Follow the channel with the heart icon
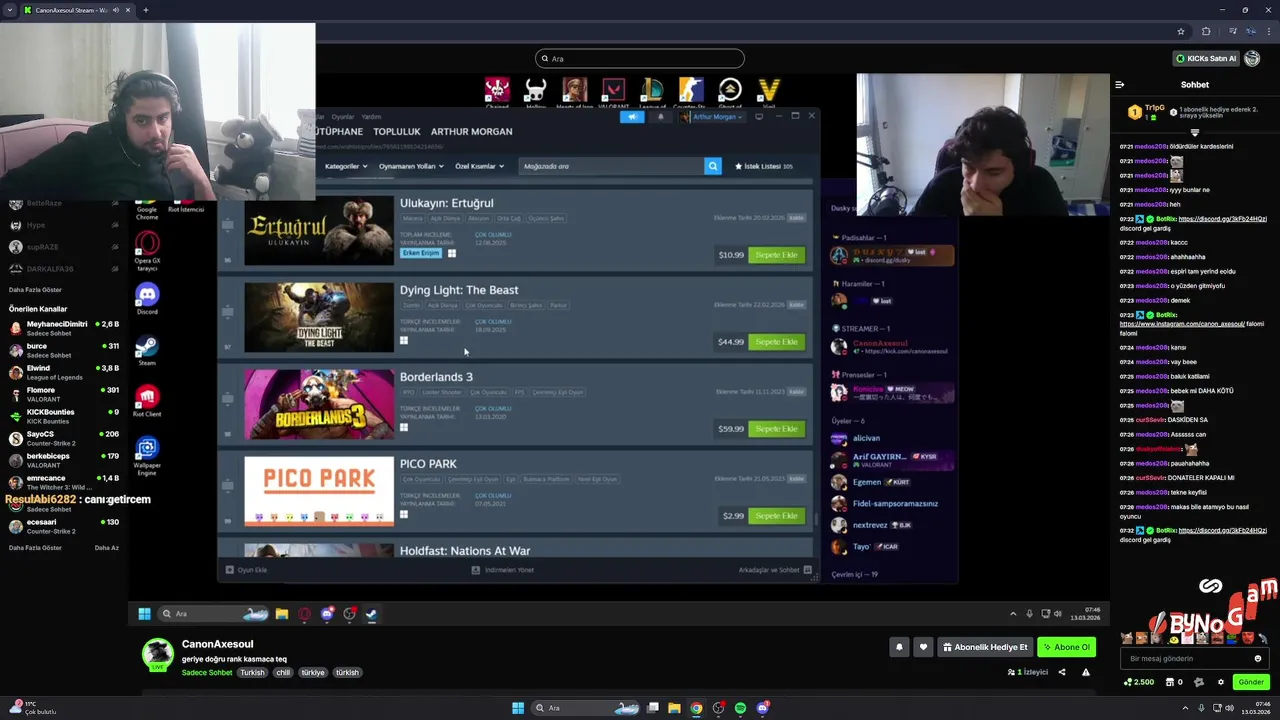The image size is (1280, 720). tap(923, 647)
